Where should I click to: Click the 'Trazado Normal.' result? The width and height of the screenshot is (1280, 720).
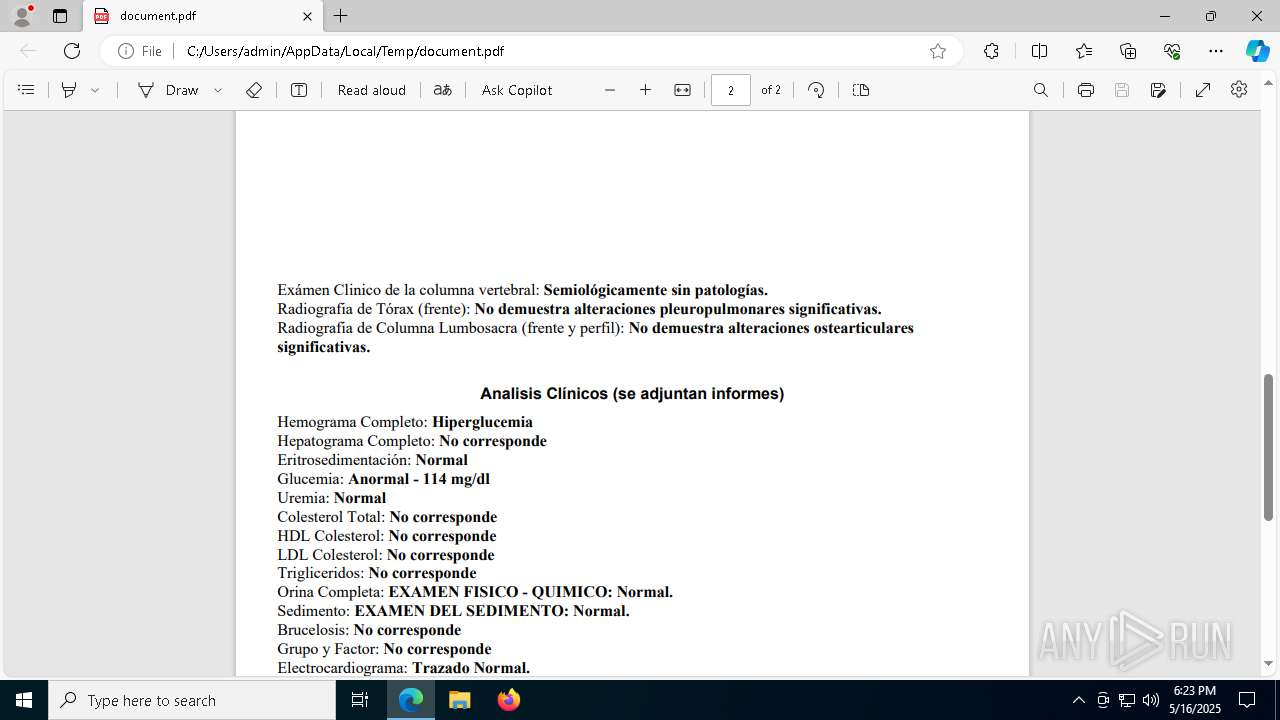[x=471, y=668]
